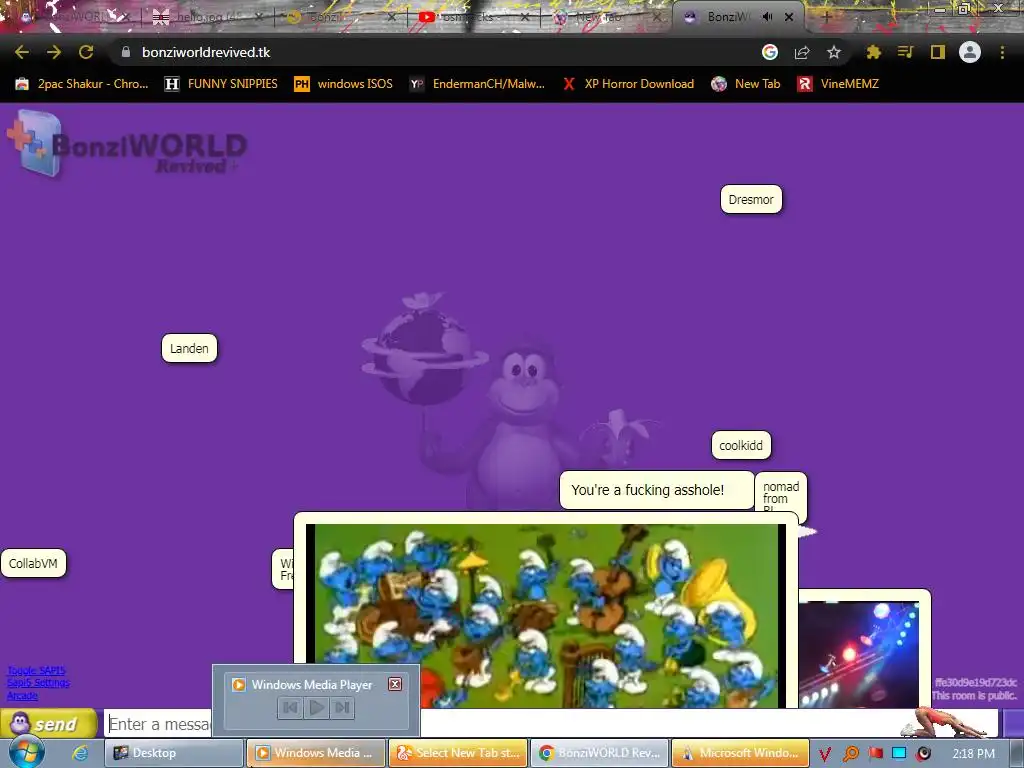Screen dimensions: 1024x768
Task: Switch to the New Tab browser tab
Action: tap(607, 17)
